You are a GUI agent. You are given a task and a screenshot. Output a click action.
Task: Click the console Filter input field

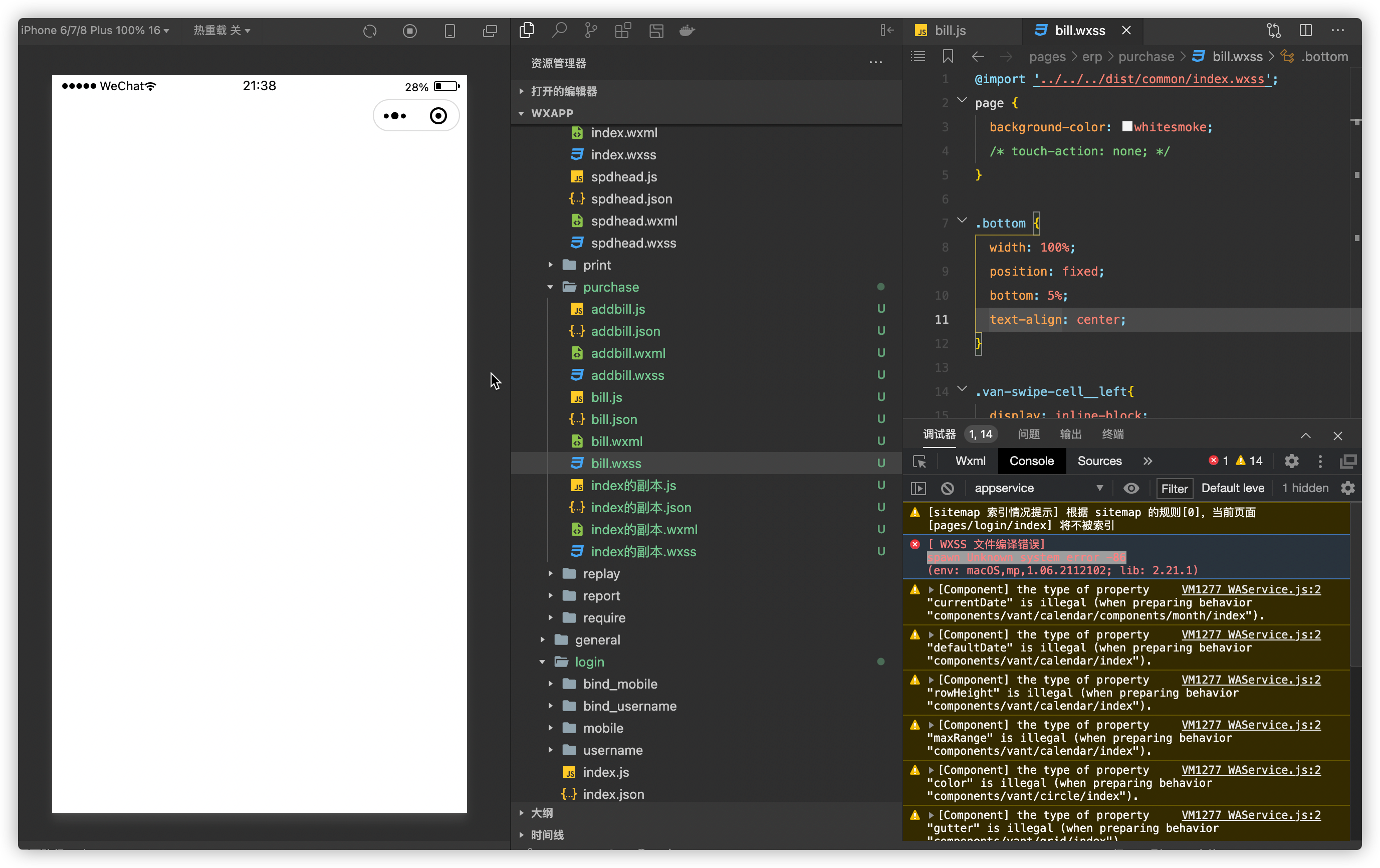click(1174, 489)
